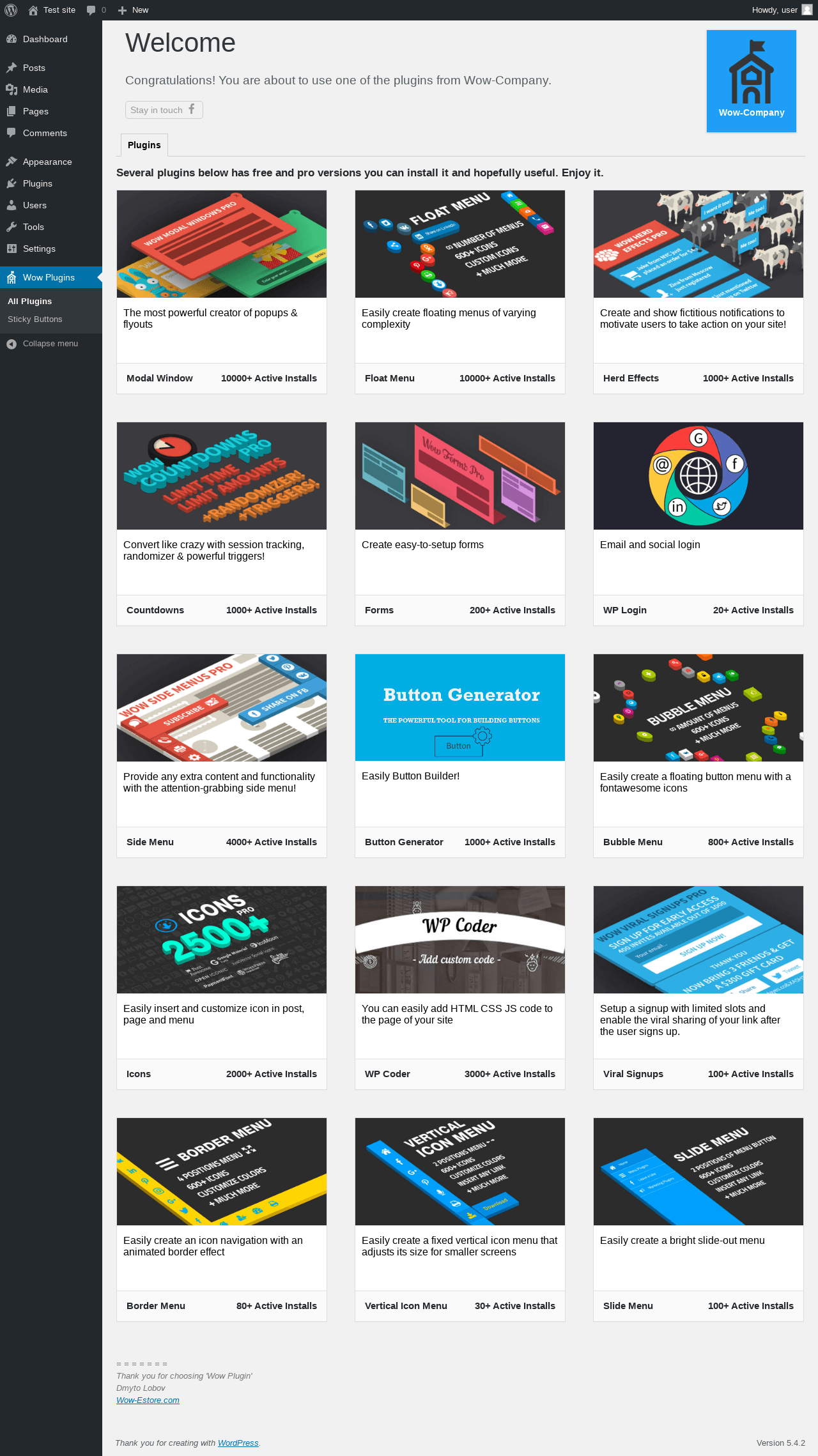Open Sticky Buttons submenu item
Image resolution: width=818 pixels, height=1456 pixels.
tap(35, 319)
